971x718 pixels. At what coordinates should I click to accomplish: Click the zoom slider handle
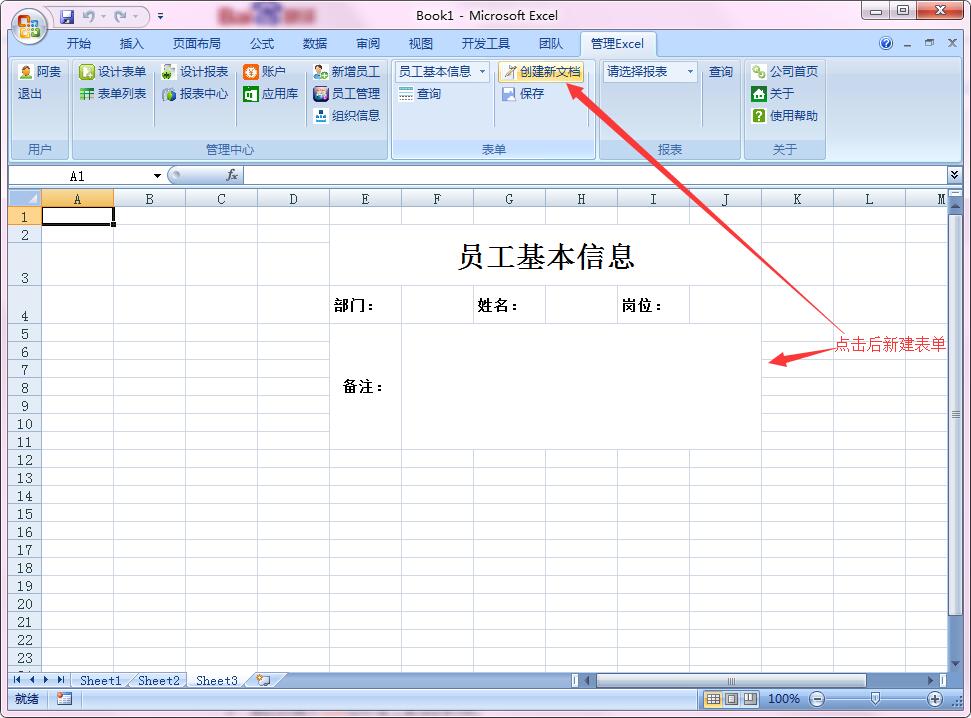click(875, 699)
